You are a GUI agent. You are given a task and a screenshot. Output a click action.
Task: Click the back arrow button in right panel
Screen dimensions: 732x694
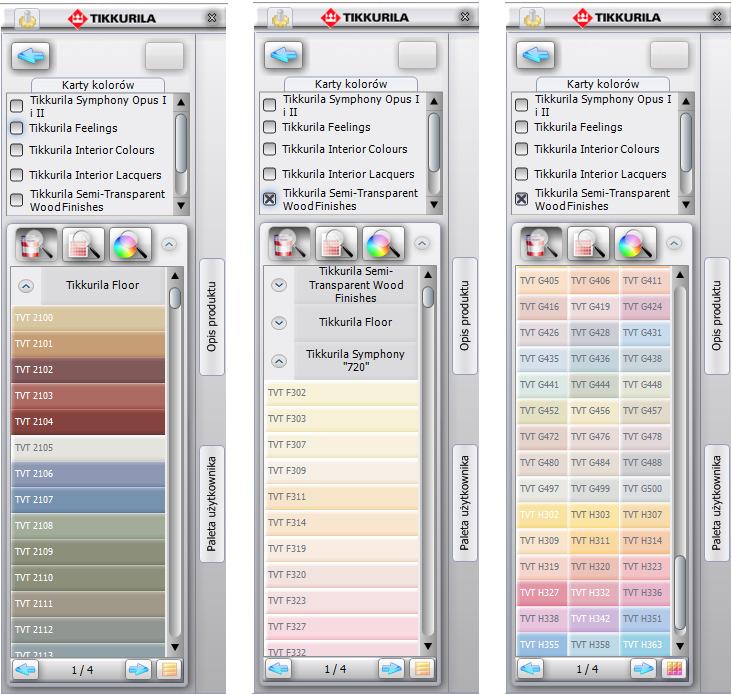point(535,55)
